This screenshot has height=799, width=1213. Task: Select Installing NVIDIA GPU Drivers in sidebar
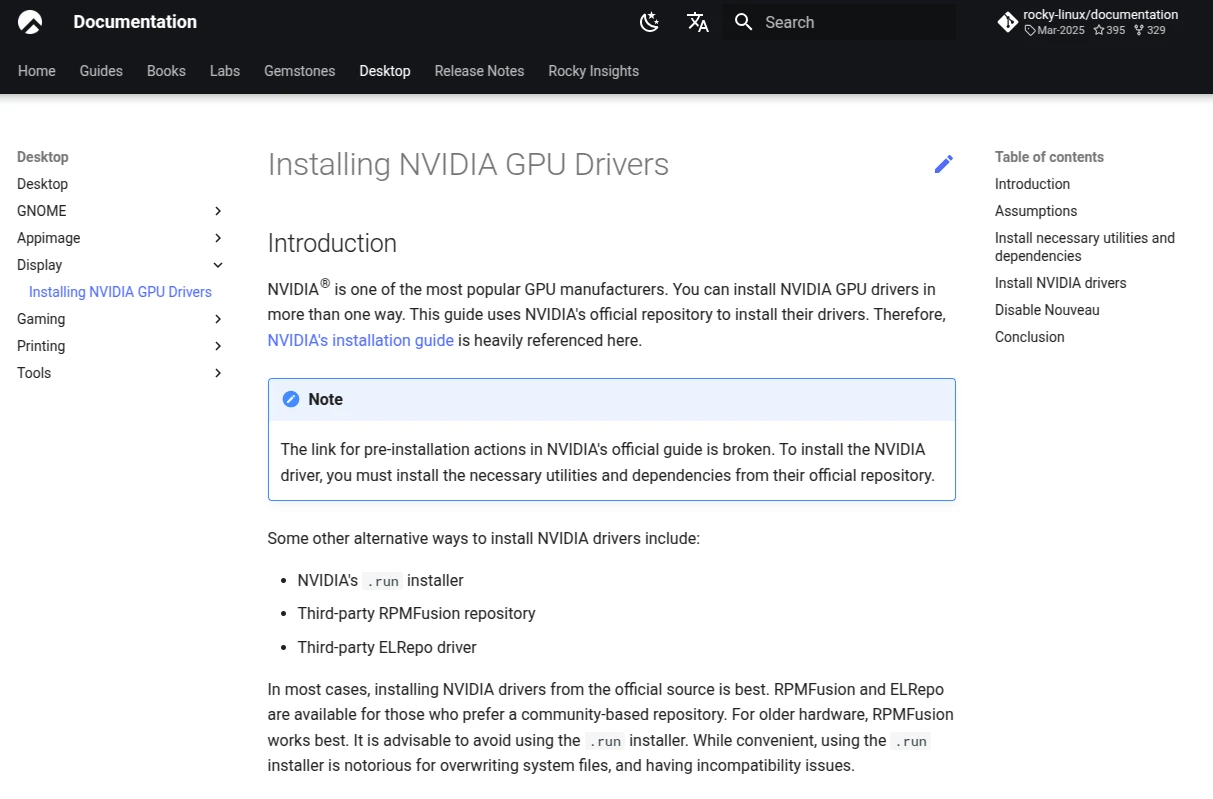(x=120, y=292)
